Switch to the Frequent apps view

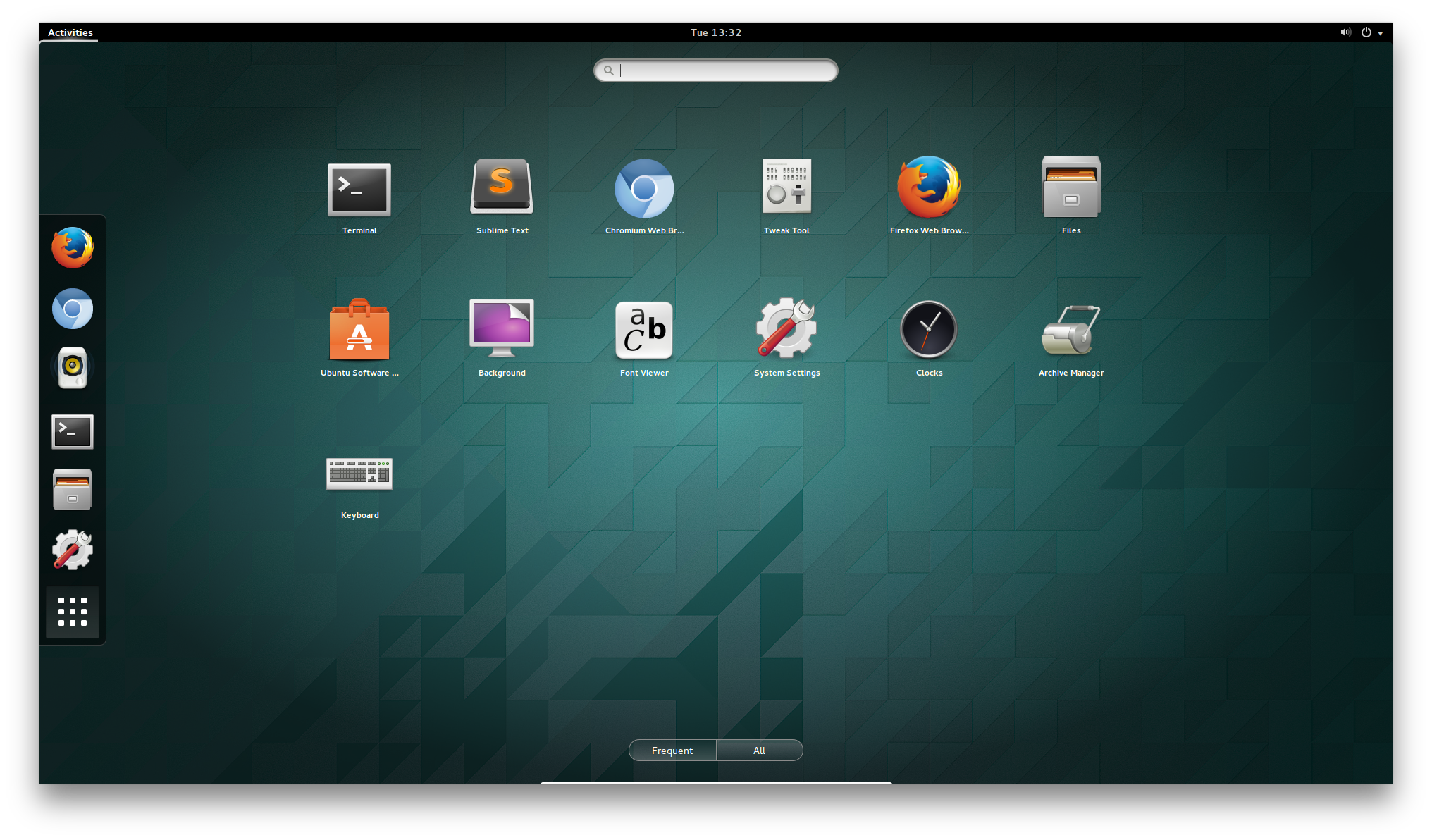(672, 751)
